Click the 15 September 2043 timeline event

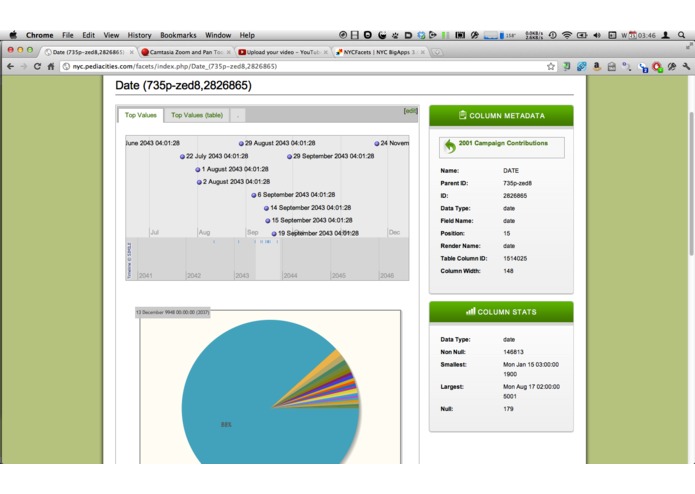(309, 220)
